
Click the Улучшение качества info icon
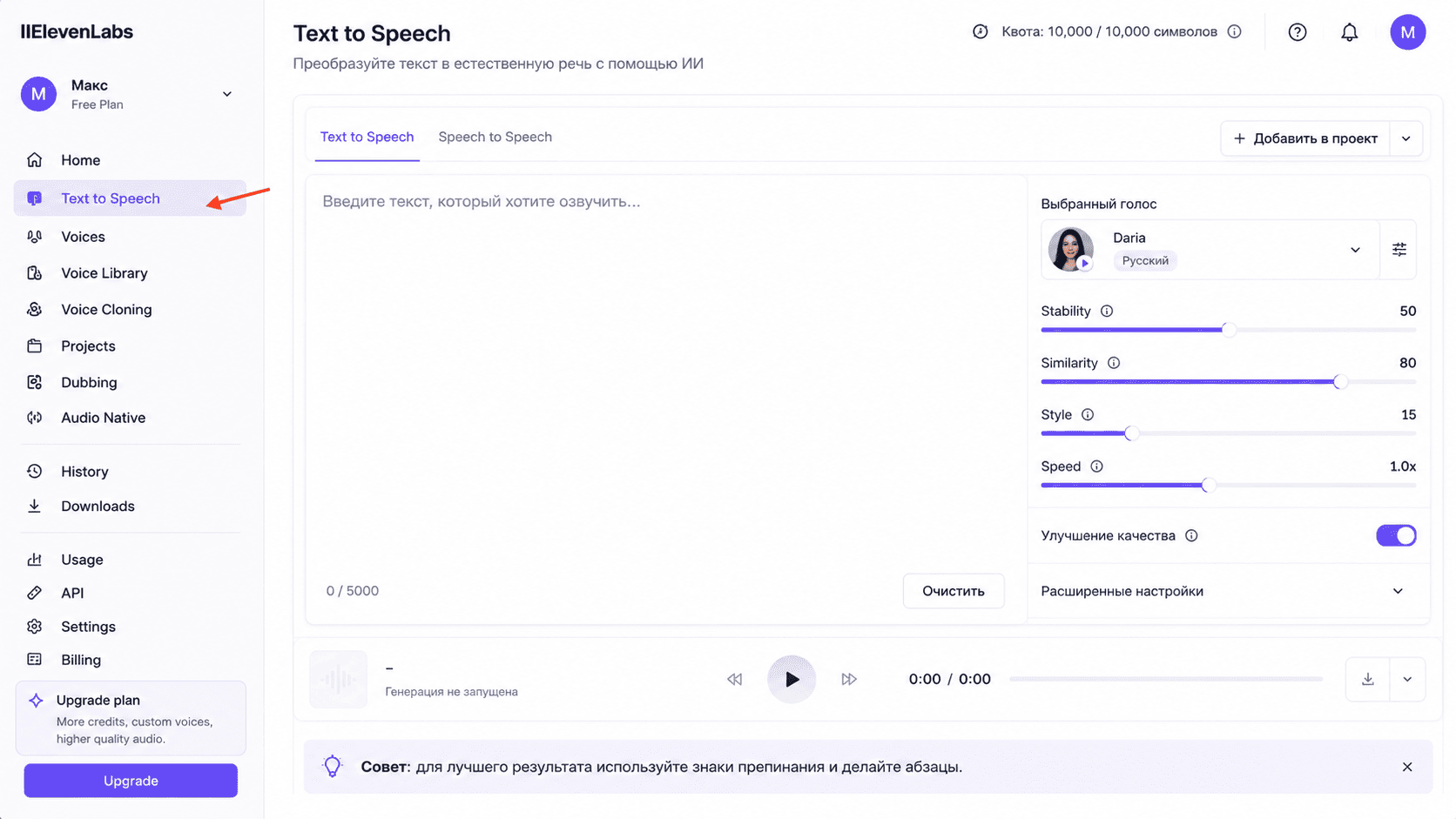click(1191, 536)
